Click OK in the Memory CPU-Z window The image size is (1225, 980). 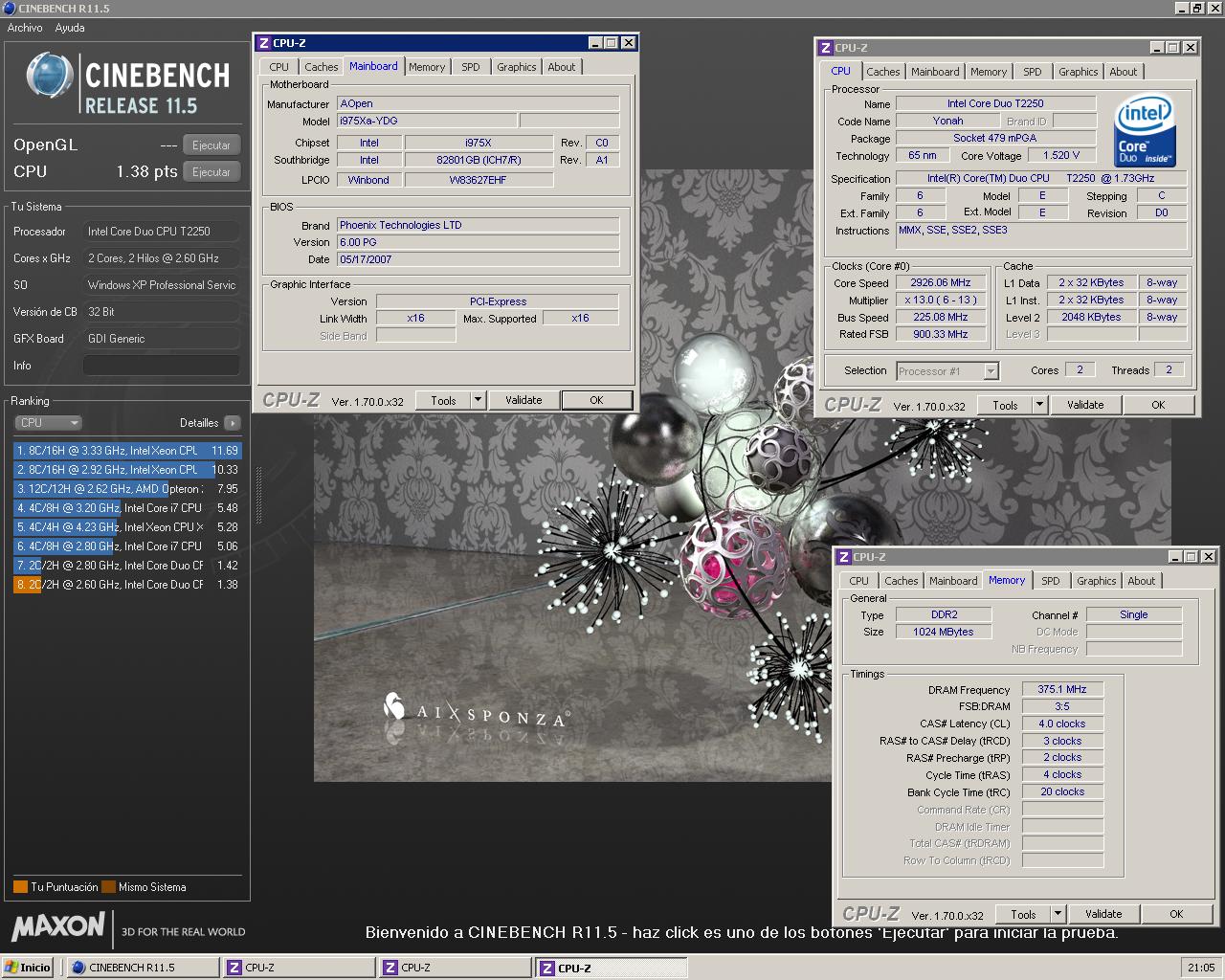coord(1176,915)
